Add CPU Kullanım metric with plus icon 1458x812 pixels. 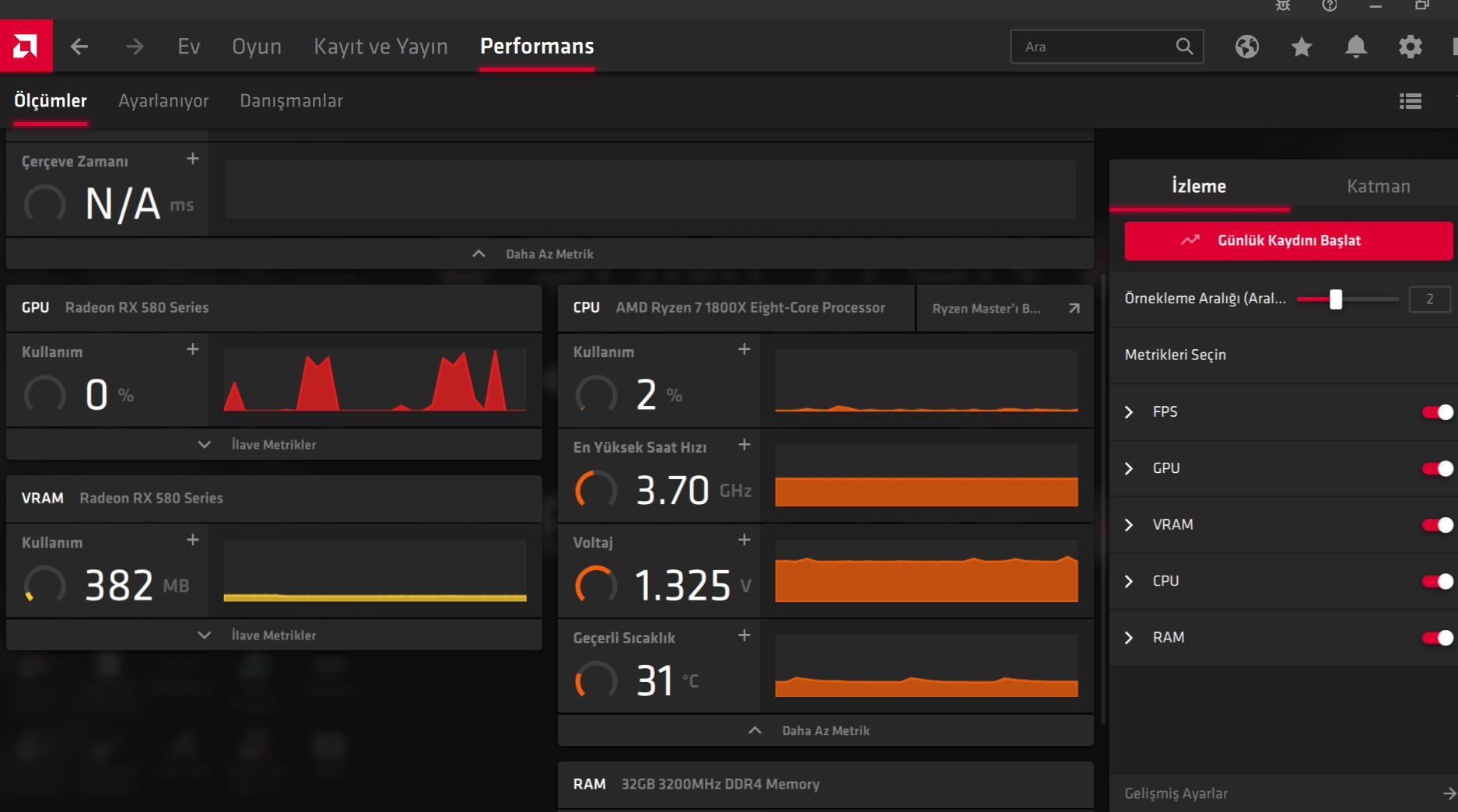[745, 349]
